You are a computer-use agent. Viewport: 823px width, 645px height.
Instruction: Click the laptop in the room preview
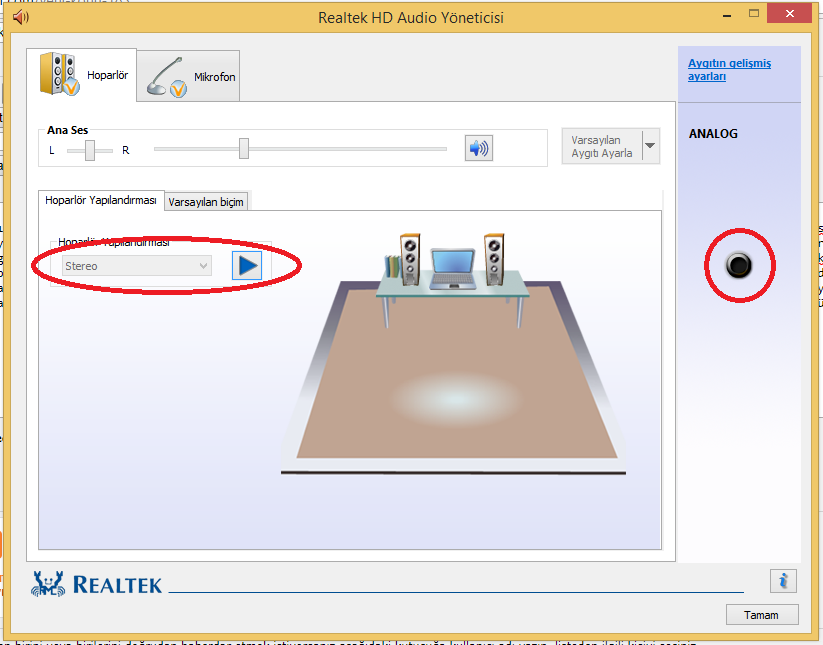tap(452, 269)
